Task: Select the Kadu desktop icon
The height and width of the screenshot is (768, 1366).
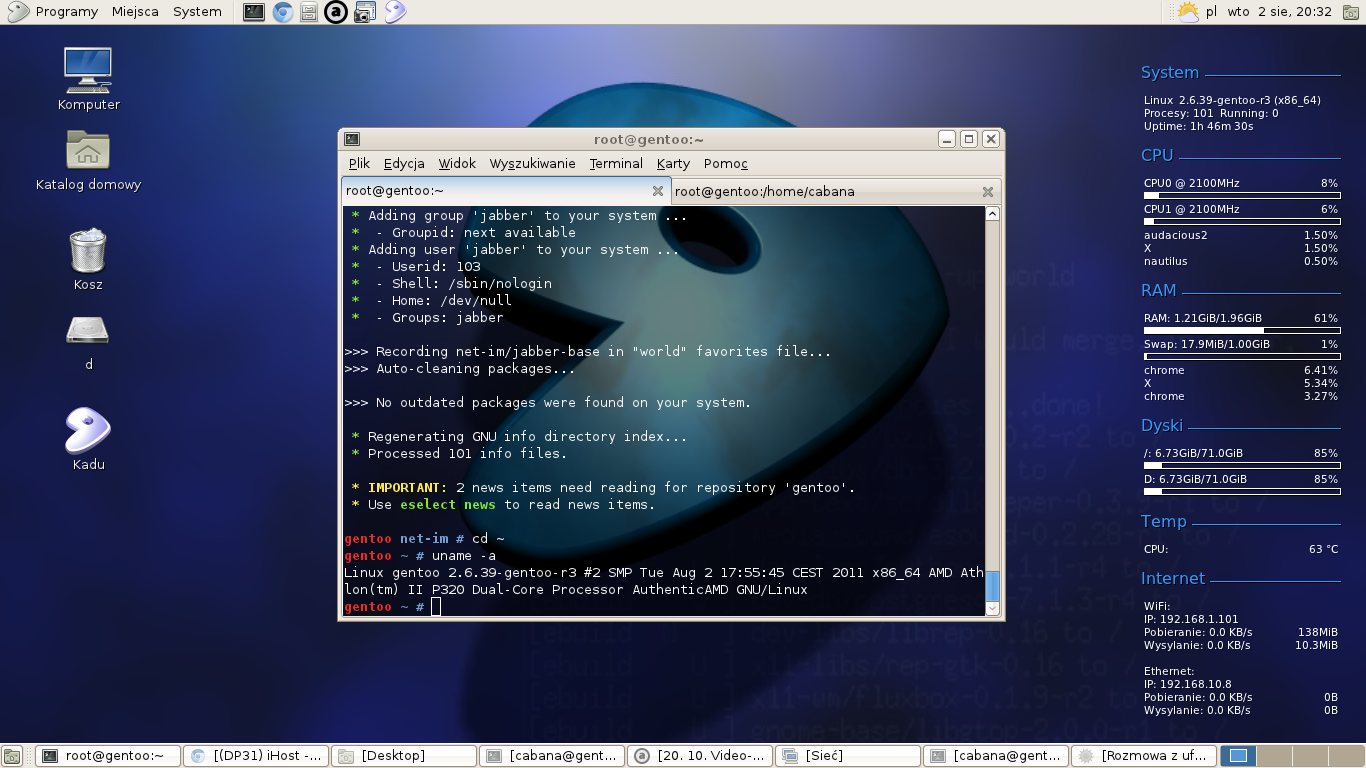Action: click(88, 439)
